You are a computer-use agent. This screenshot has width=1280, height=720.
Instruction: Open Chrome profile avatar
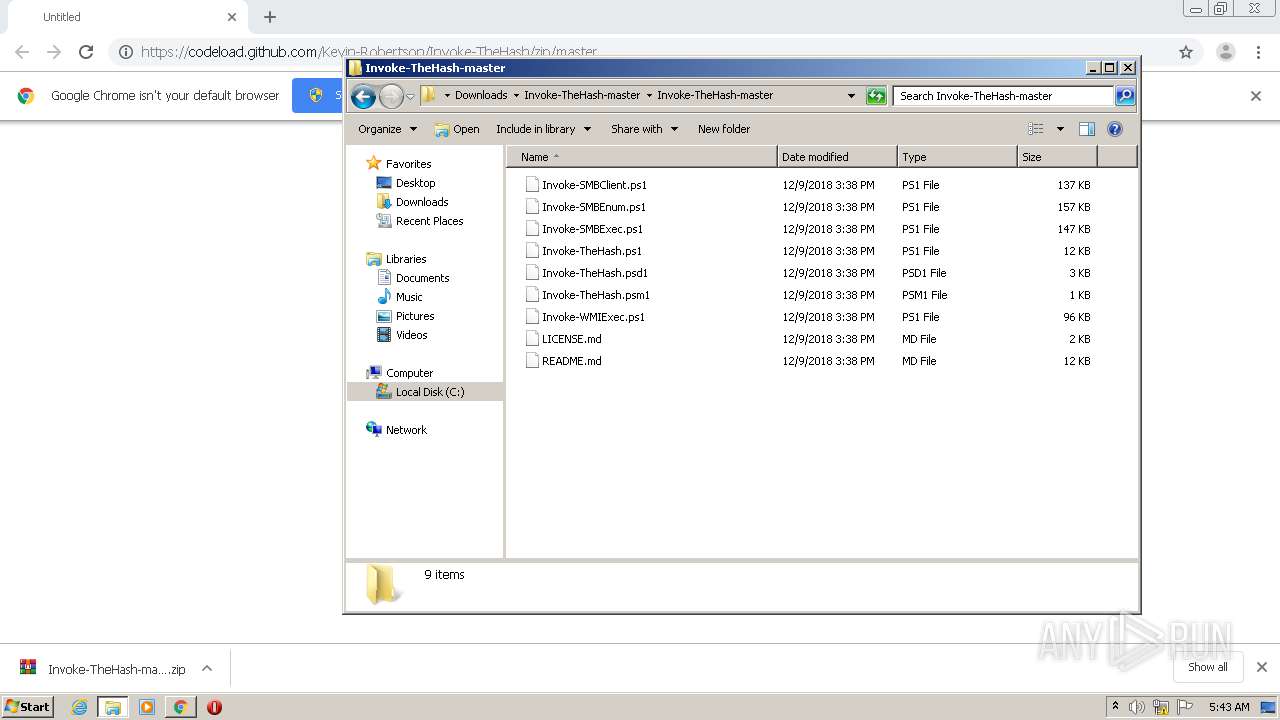point(1226,52)
